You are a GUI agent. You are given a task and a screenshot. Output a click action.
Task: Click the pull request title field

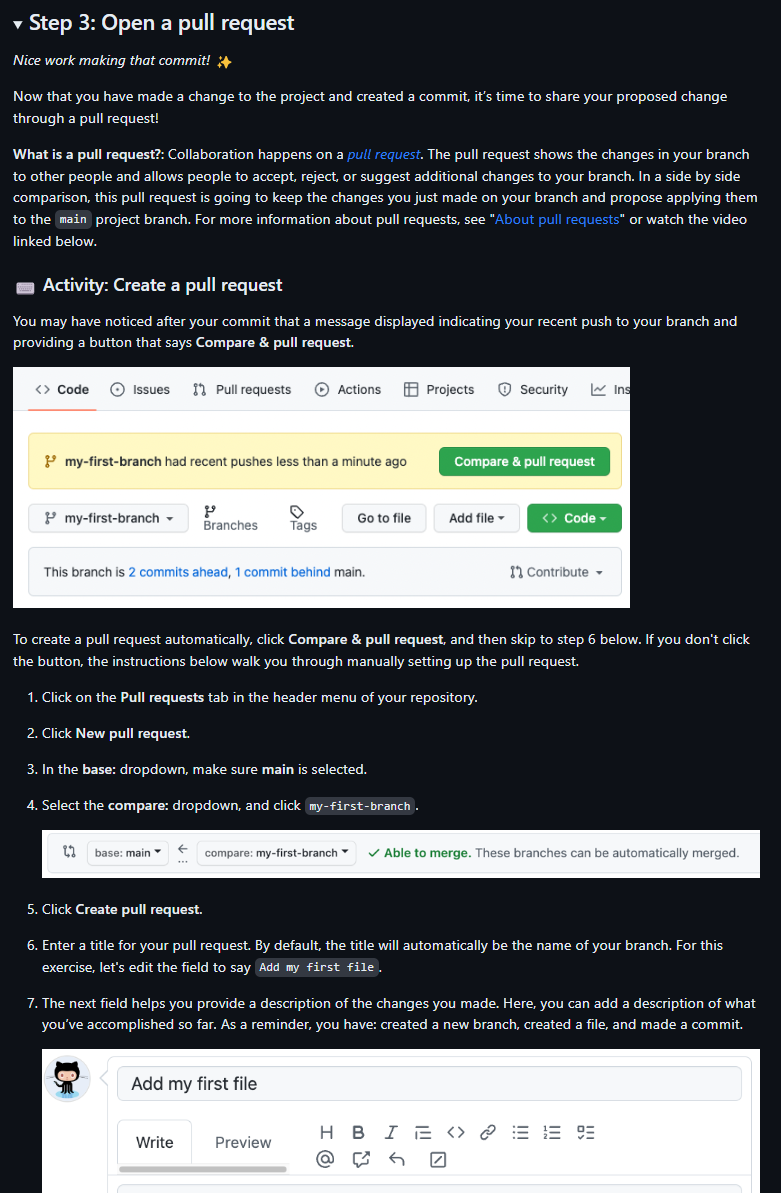click(429, 1083)
